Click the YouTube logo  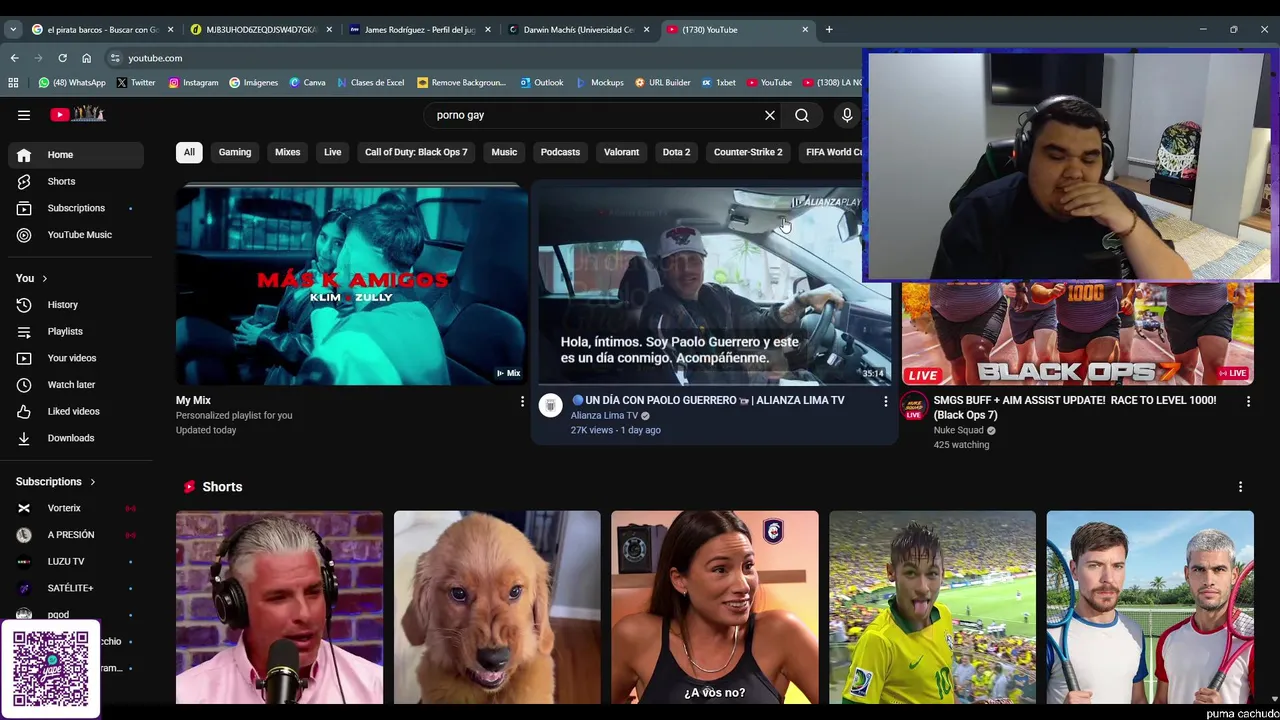78,114
